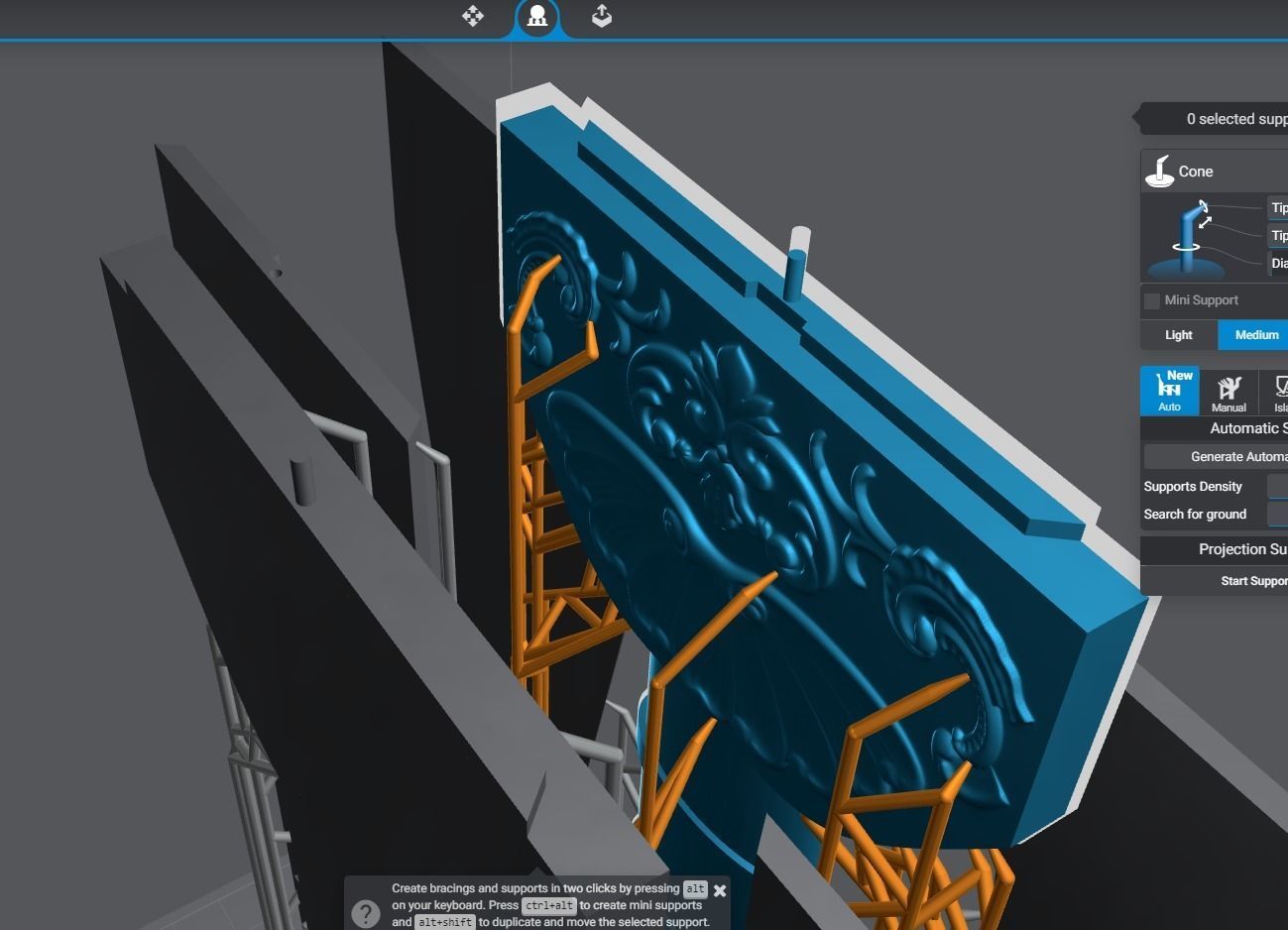Open the Export mode icon
Viewport: 1288px width, 930px height.
[x=602, y=16]
